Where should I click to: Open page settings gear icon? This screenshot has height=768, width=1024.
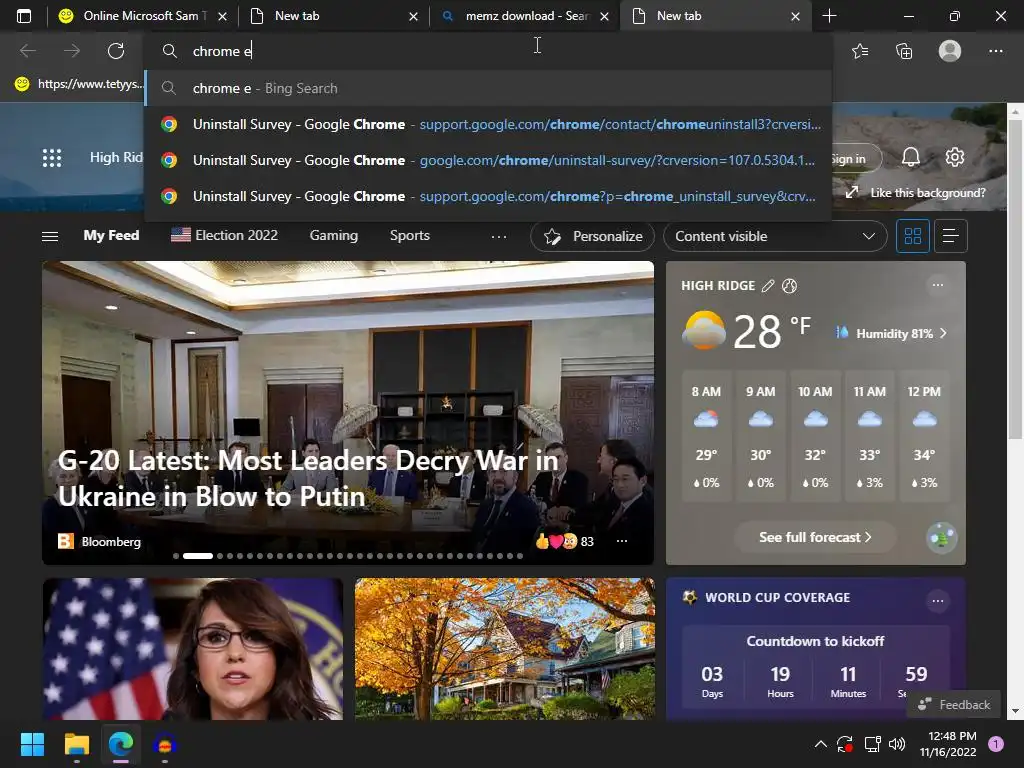955,157
